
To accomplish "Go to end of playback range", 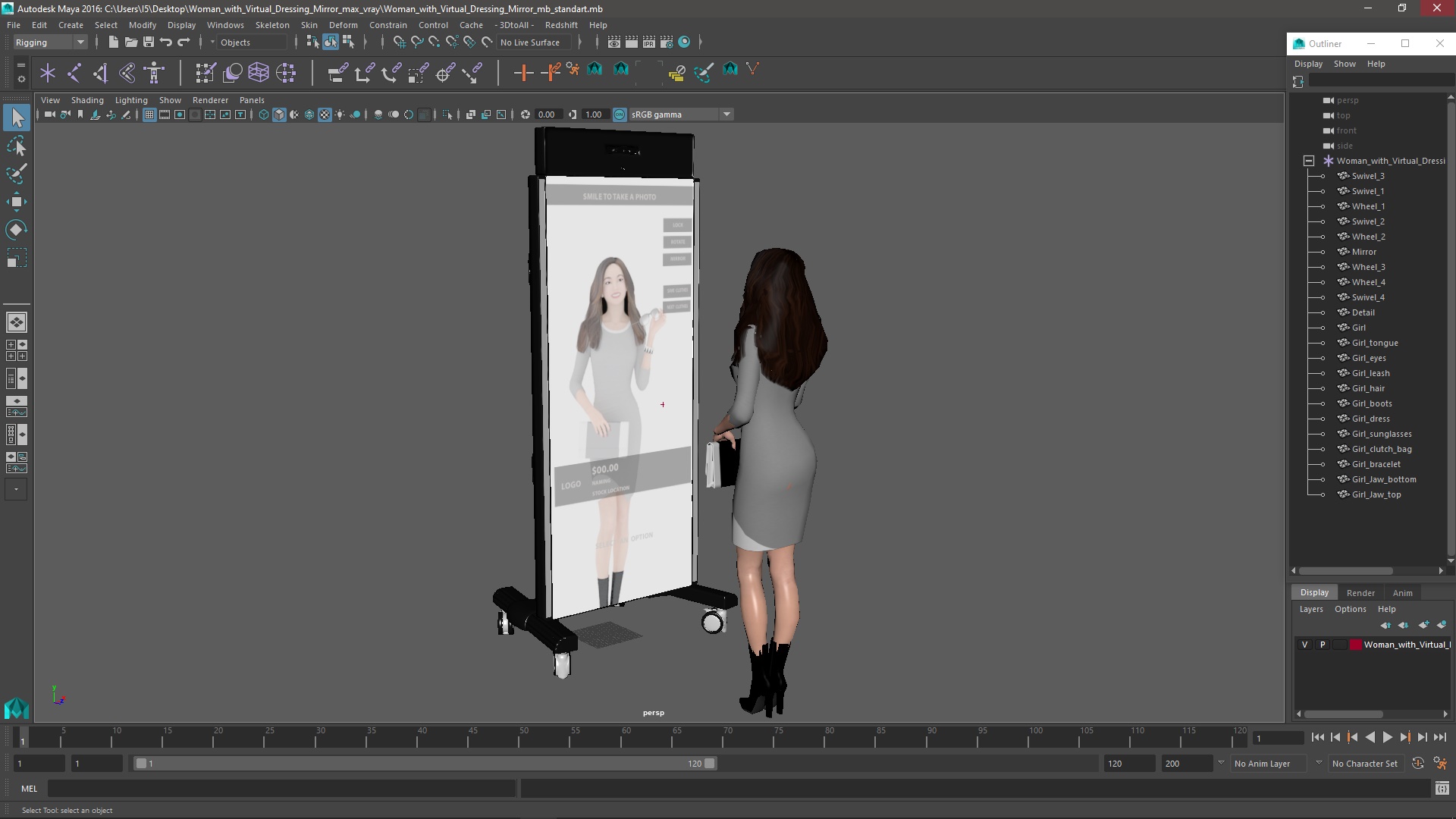I will pos(1439,738).
